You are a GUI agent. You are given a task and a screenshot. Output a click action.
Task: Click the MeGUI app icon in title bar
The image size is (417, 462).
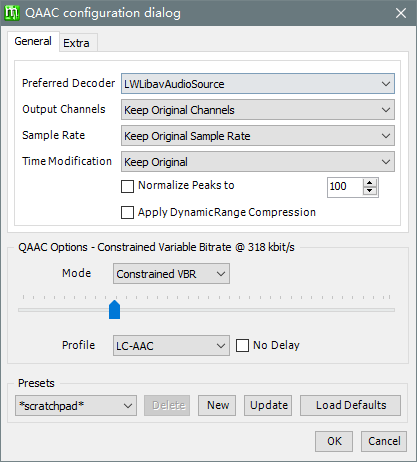tap(12, 13)
